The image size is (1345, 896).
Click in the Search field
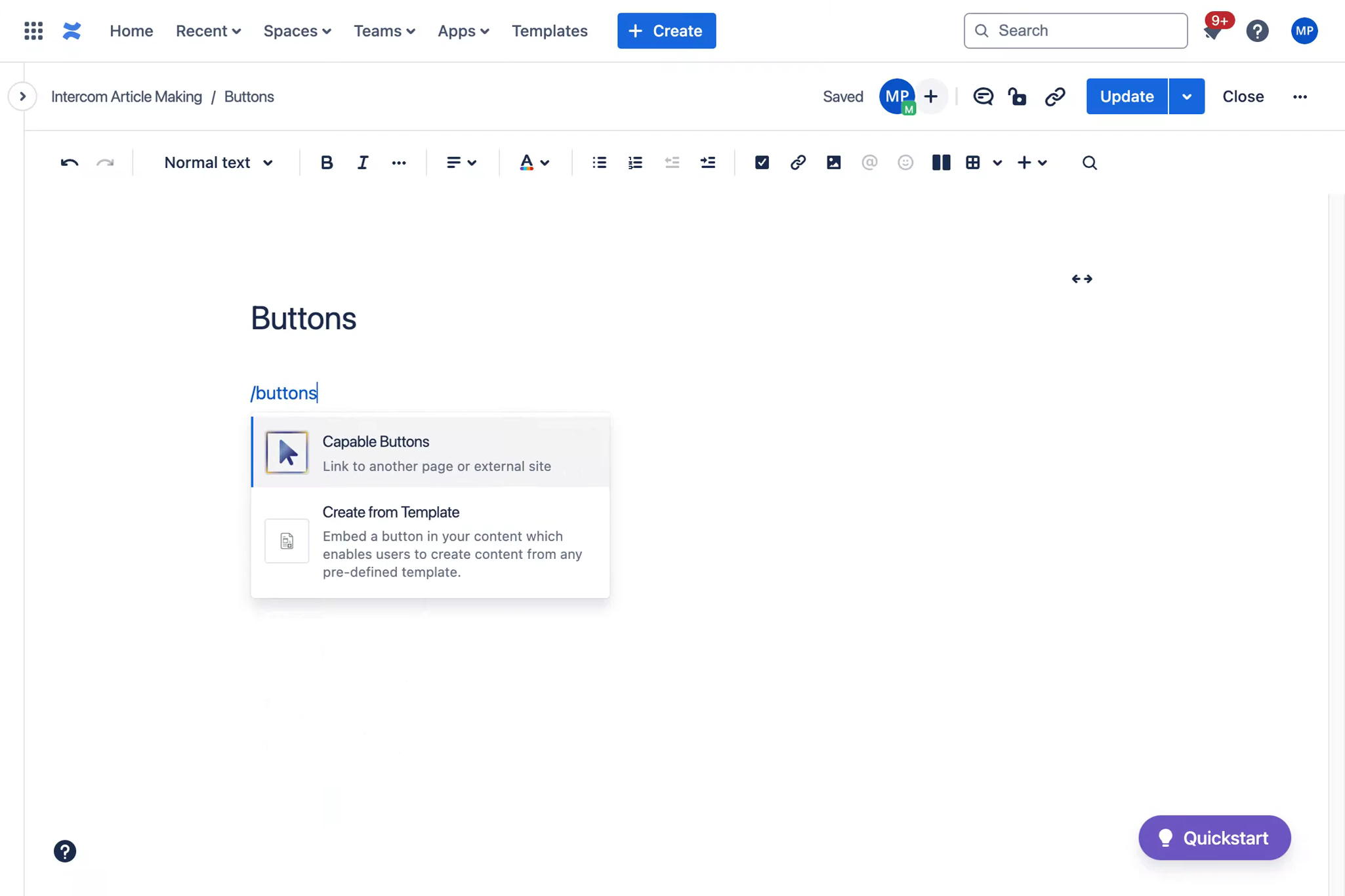click(x=1075, y=31)
